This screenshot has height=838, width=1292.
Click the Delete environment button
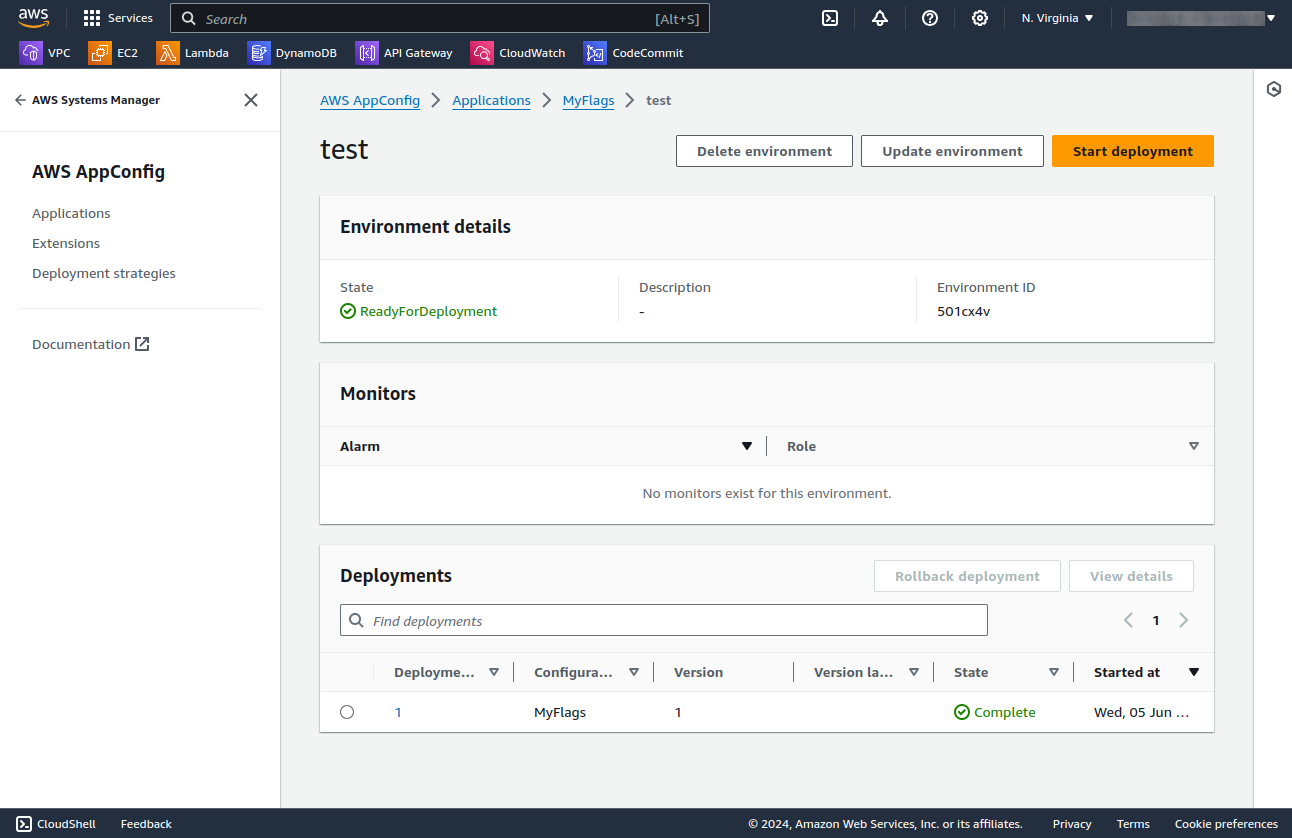coord(764,151)
